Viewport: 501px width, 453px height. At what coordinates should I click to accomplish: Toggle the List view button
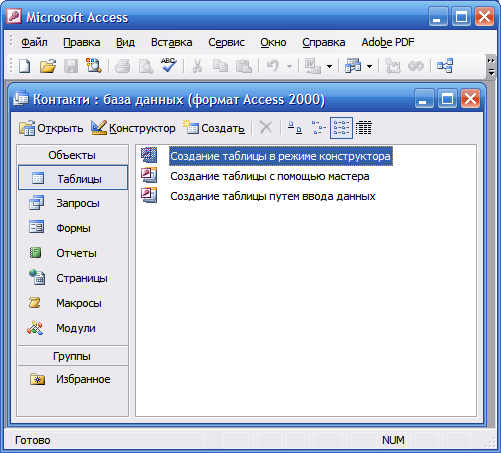coord(341,128)
